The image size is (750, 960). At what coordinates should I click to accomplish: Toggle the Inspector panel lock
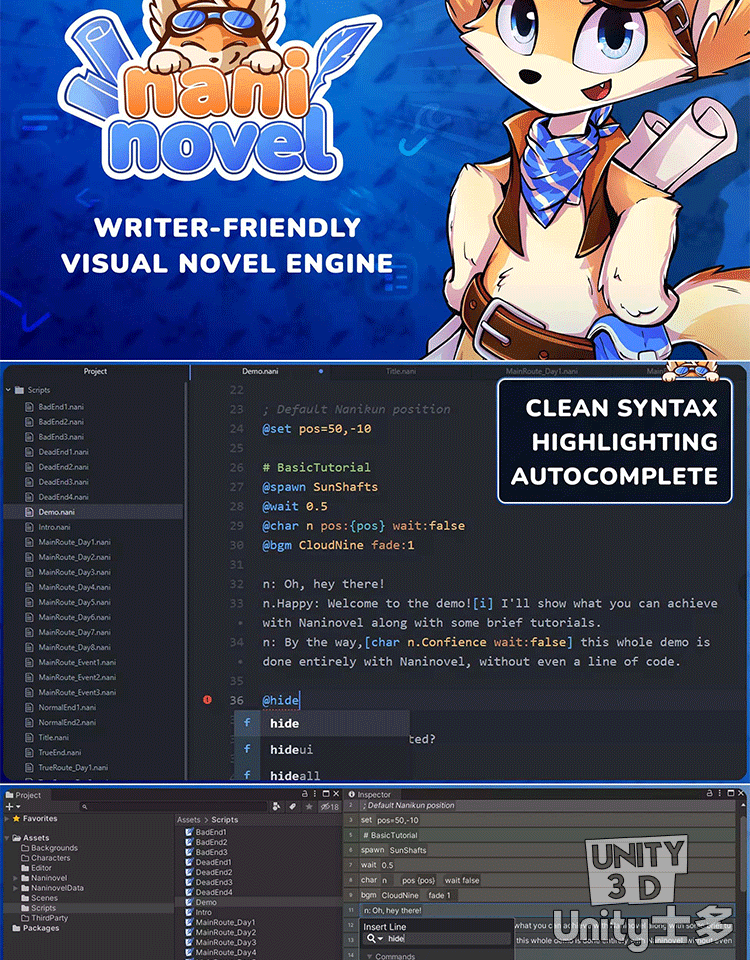(710, 793)
